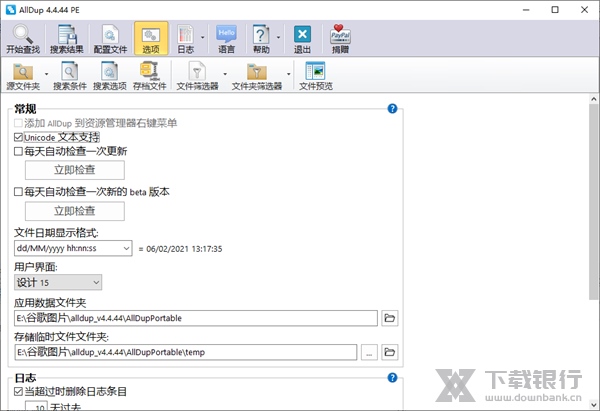
Task: Click the AllDup title bar app icon
Action: pos(11,10)
